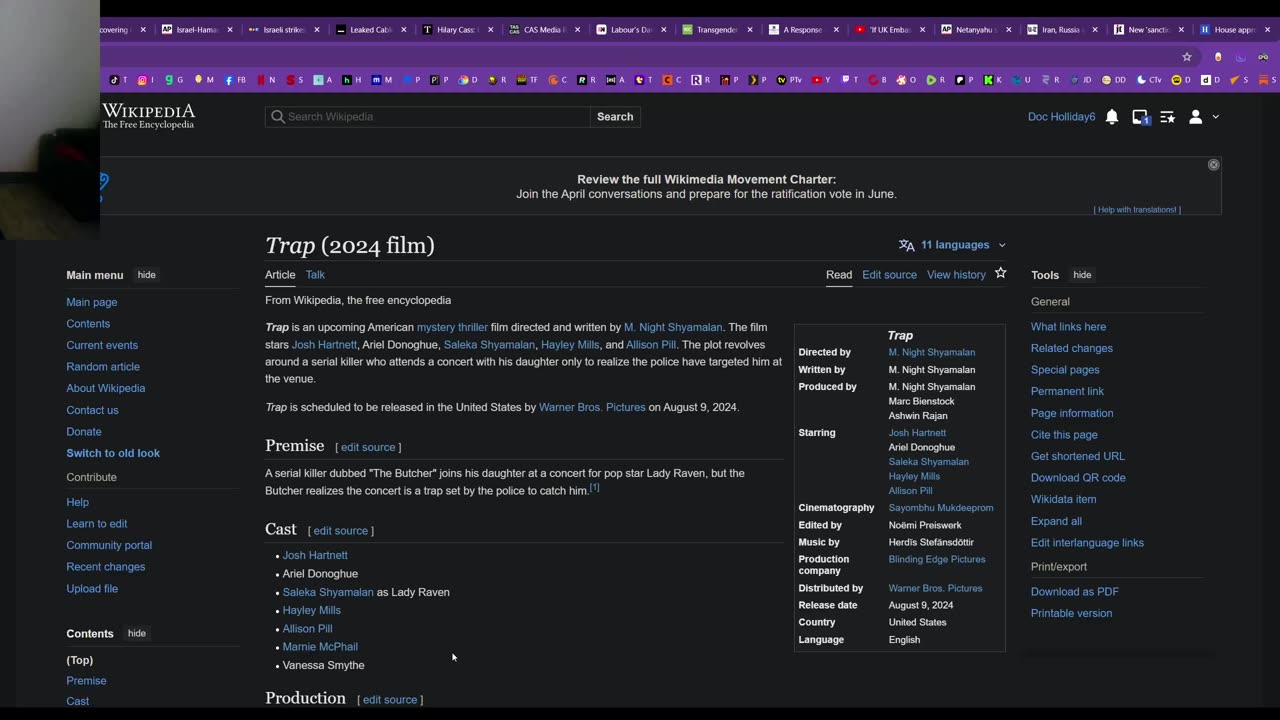Screen dimensions: 1280x720
Task: Open Sayombhu Mukdeeprom link in infobox
Action: coord(941,508)
